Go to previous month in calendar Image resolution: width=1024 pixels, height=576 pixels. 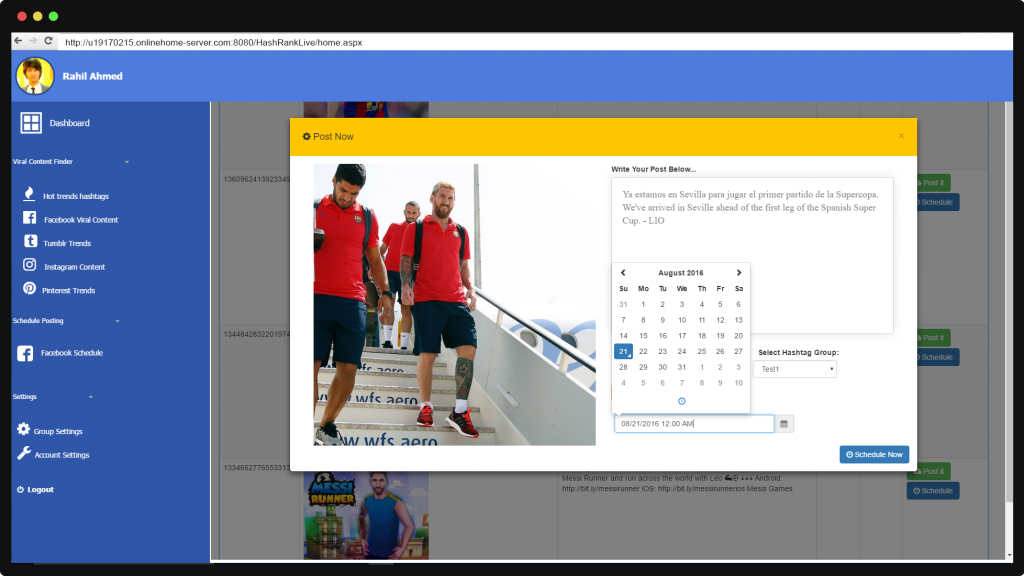click(x=623, y=272)
